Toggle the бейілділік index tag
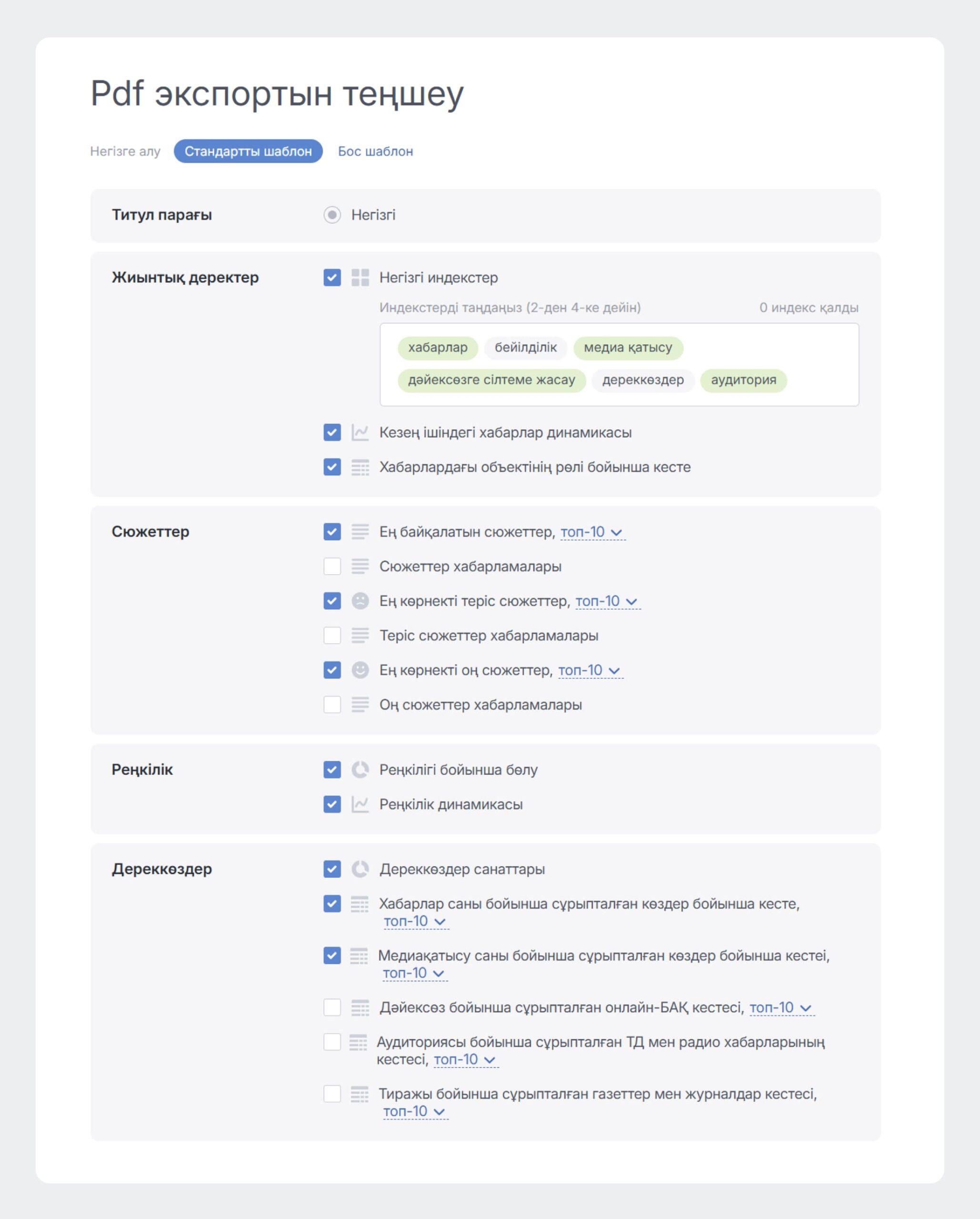 (x=526, y=348)
